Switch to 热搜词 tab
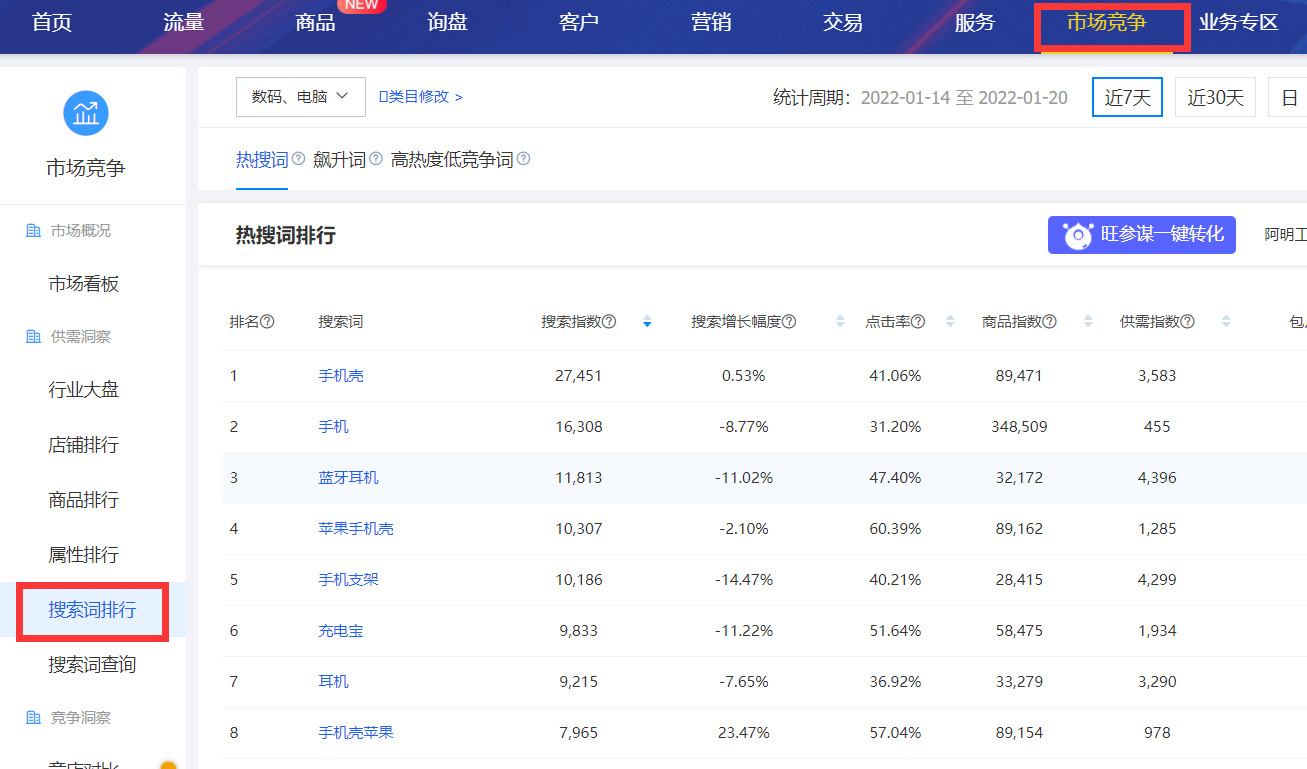The image size is (1307, 769). [x=262, y=160]
